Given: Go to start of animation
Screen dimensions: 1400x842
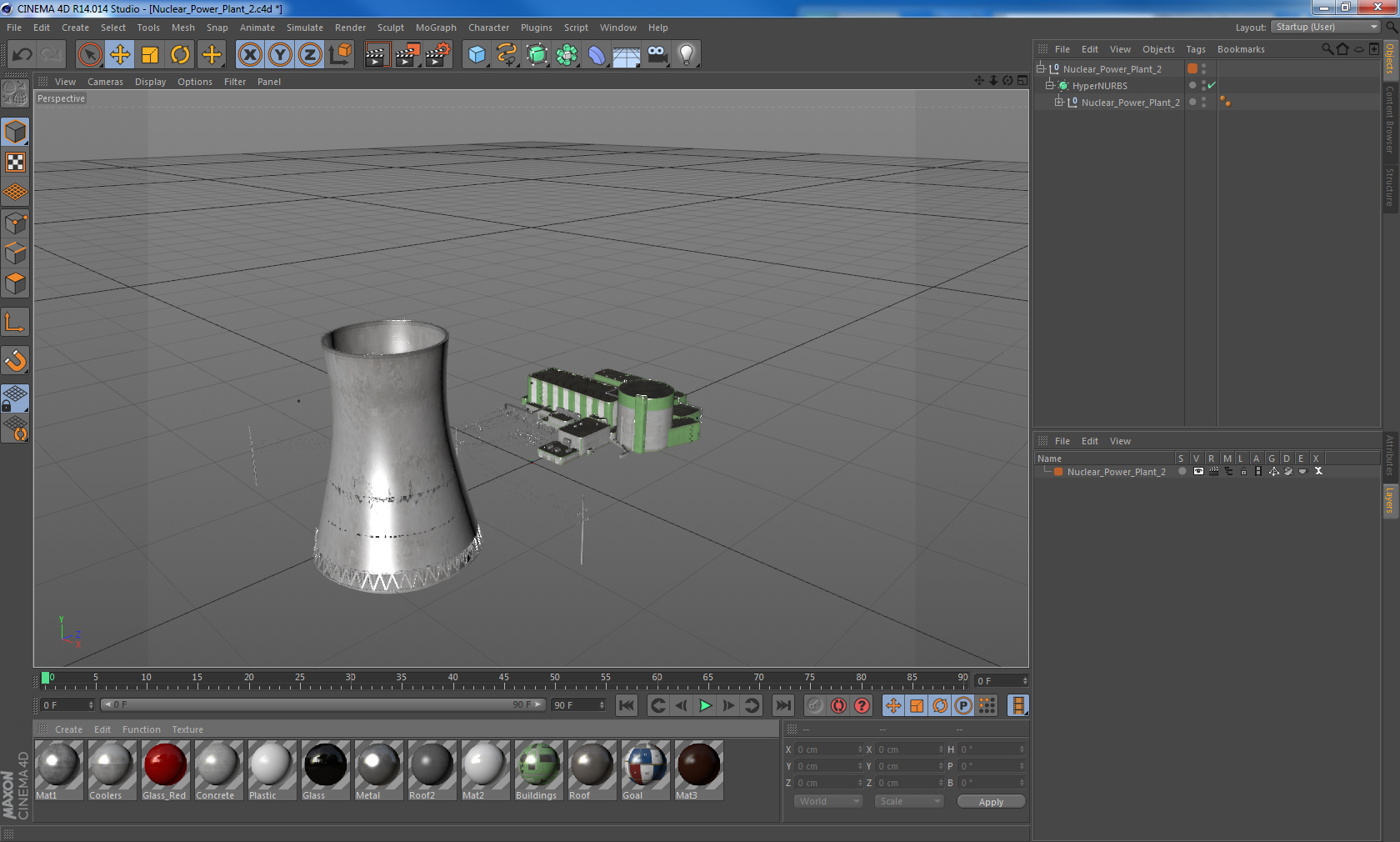Looking at the screenshot, I should pyautogui.click(x=627, y=705).
